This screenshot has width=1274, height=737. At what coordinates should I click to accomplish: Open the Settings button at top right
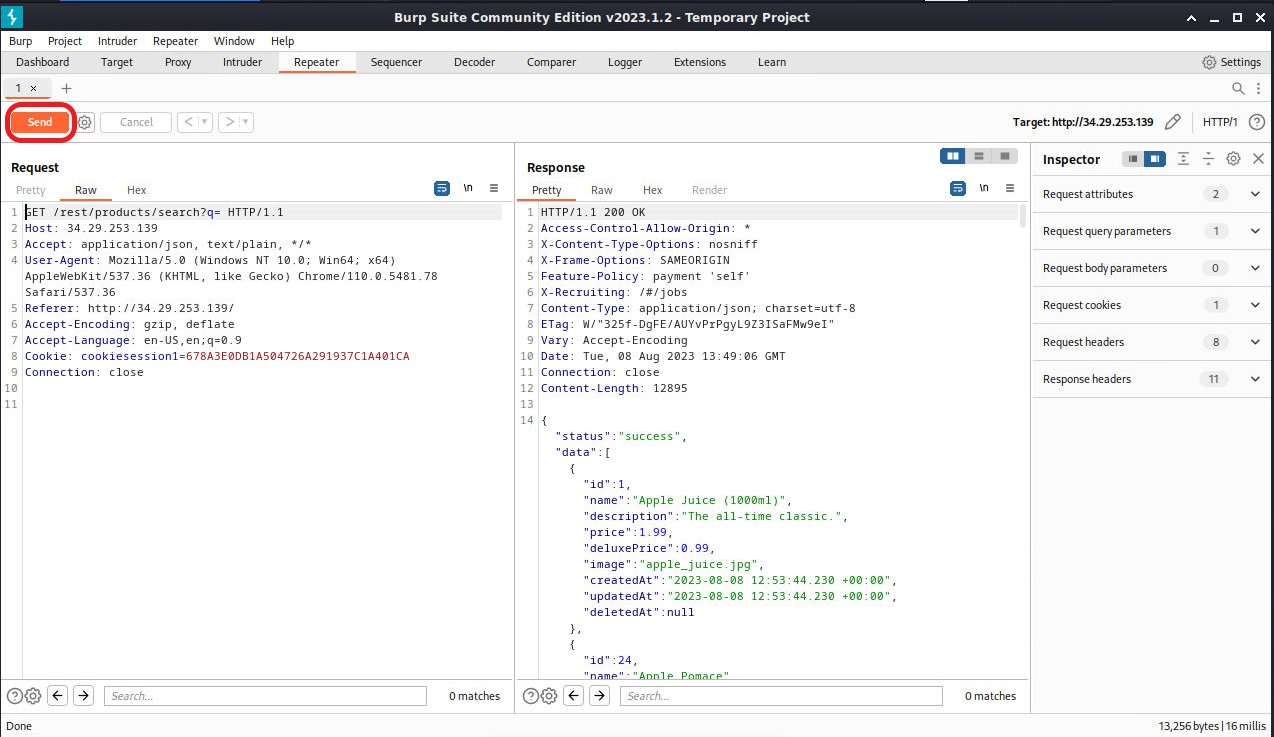1231,62
